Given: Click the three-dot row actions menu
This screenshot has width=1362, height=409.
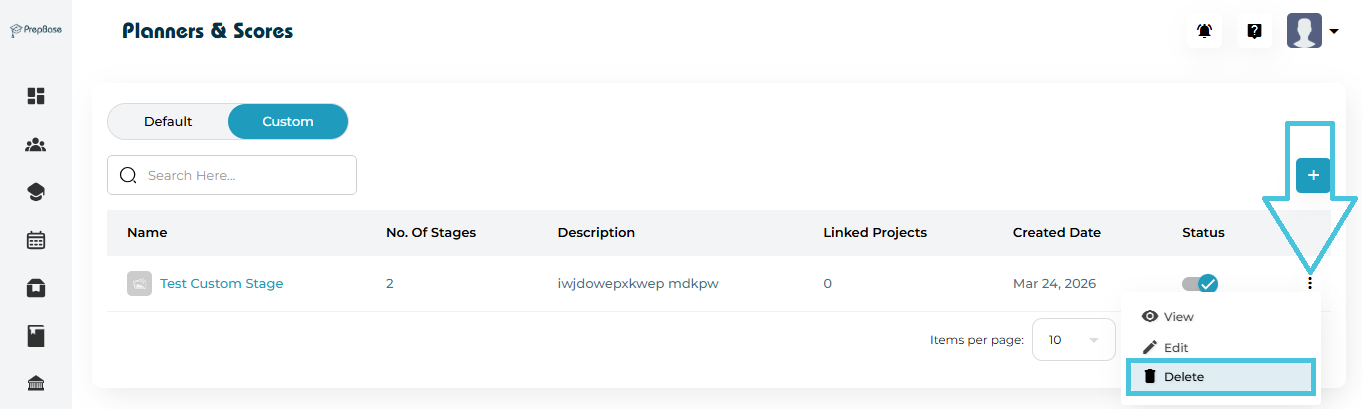Looking at the screenshot, I should coord(1309,284).
